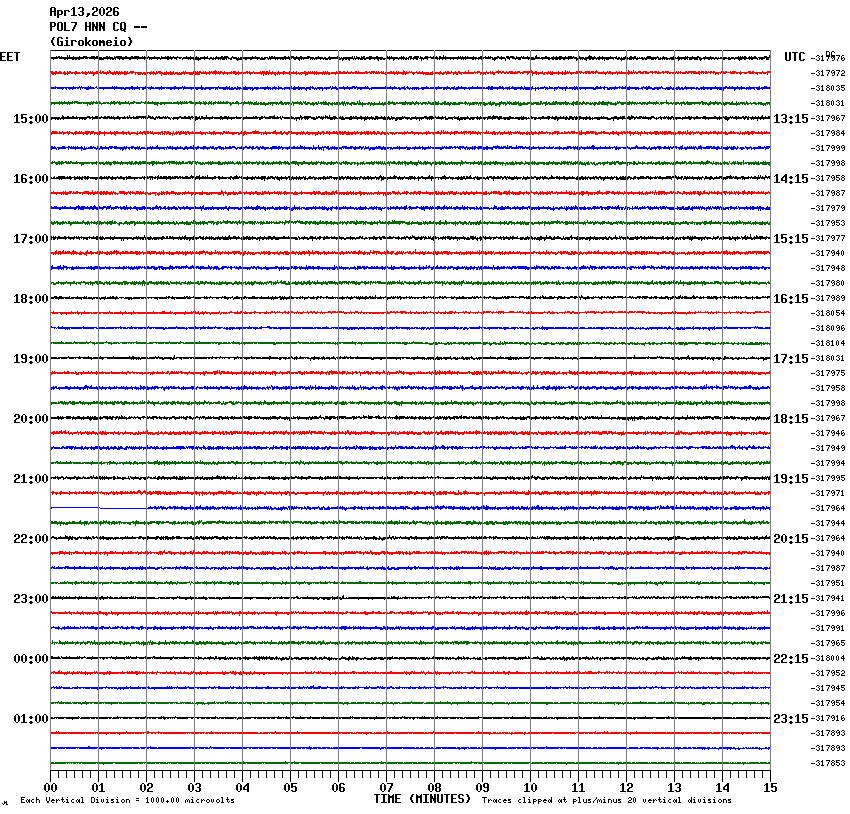Select the last offset value -317853

pyautogui.click(x=828, y=763)
